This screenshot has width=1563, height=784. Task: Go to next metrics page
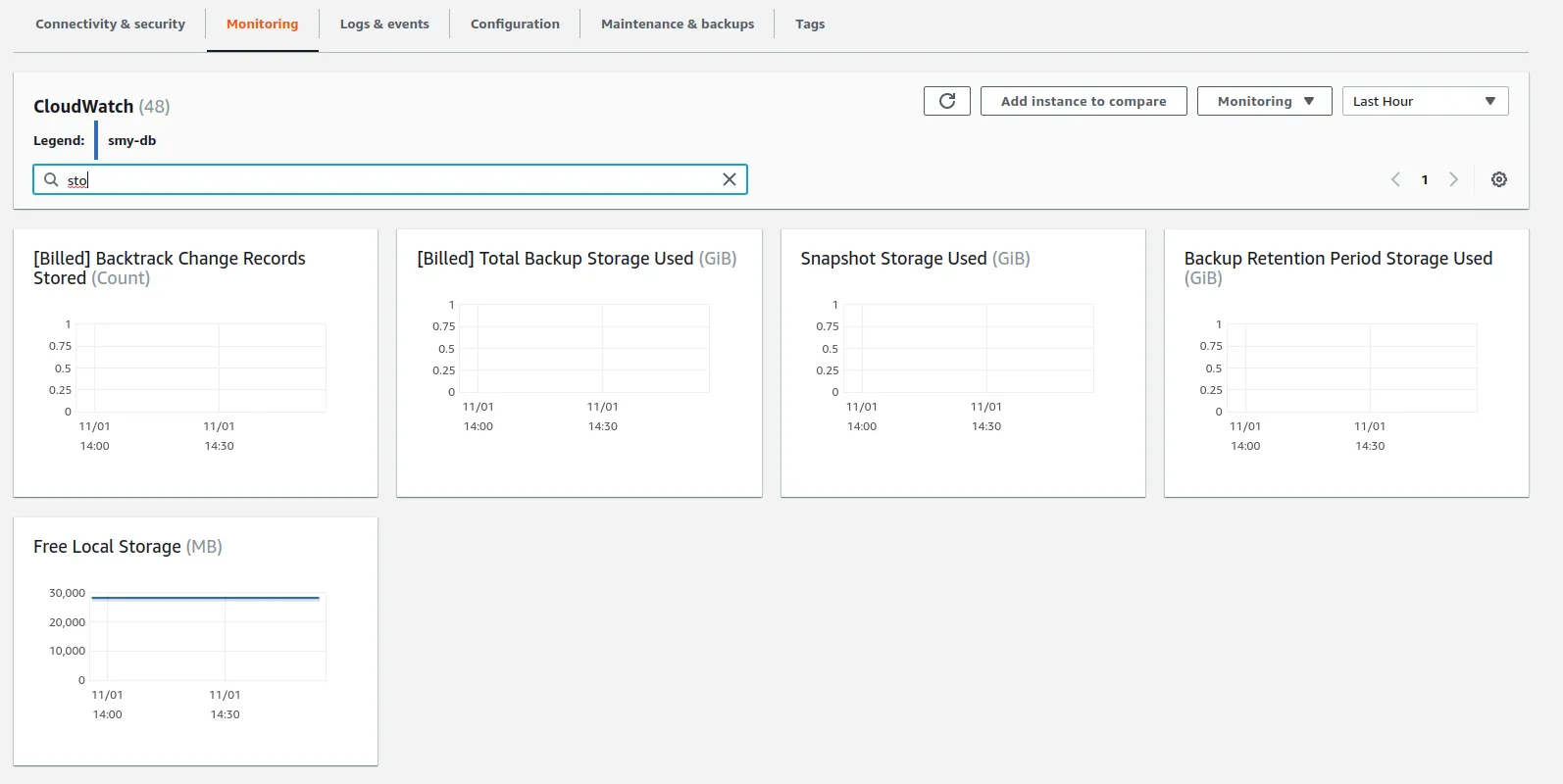pyautogui.click(x=1453, y=179)
